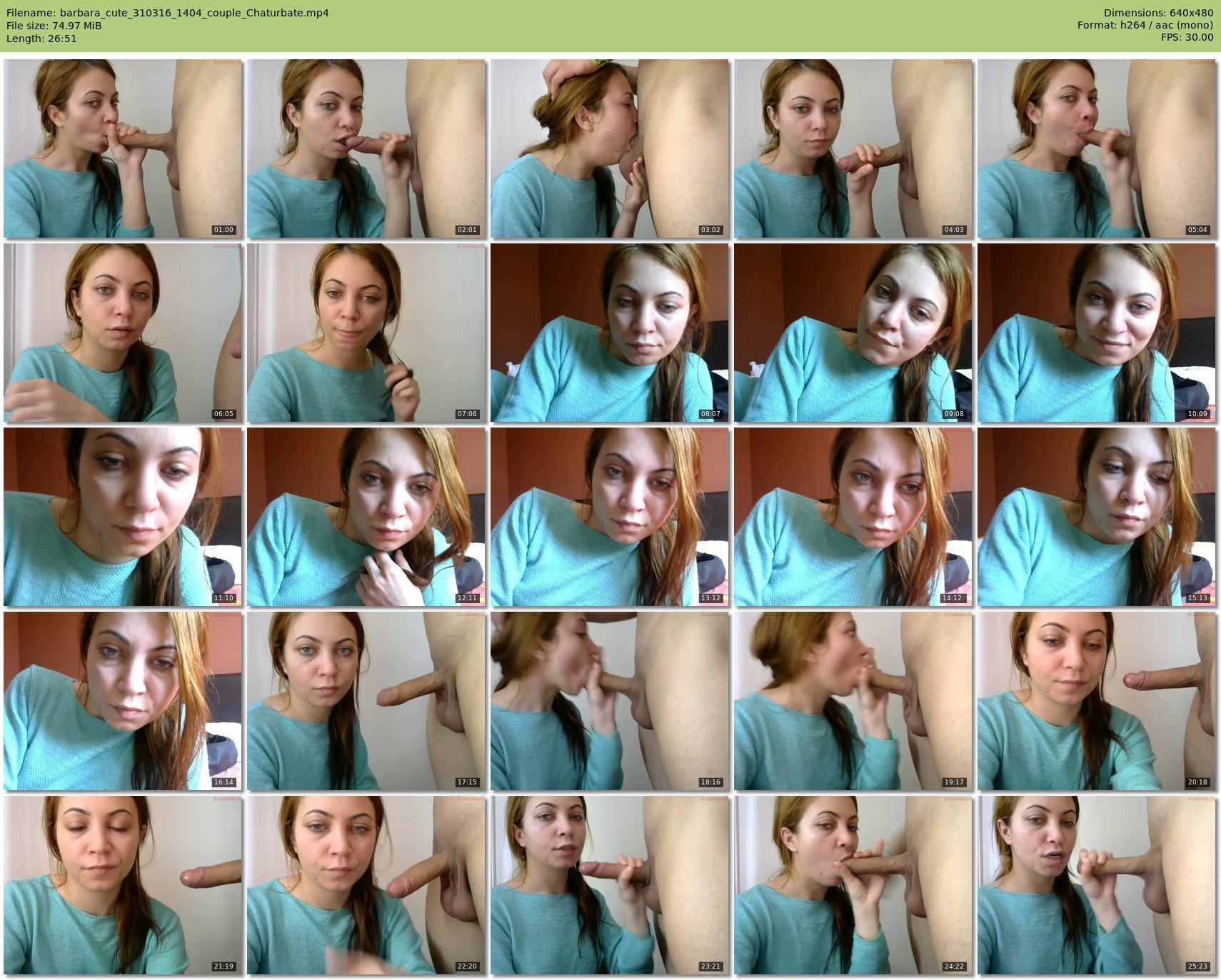Click the thumbnail timestamped 09:08
This screenshot has width=1221, height=980.
pyautogui.click(x=853, y=333)
